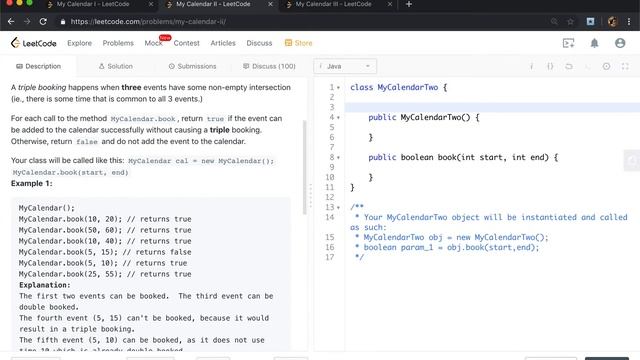Go back with browser back arrow

pyautogui.click(x=11, y=22)
